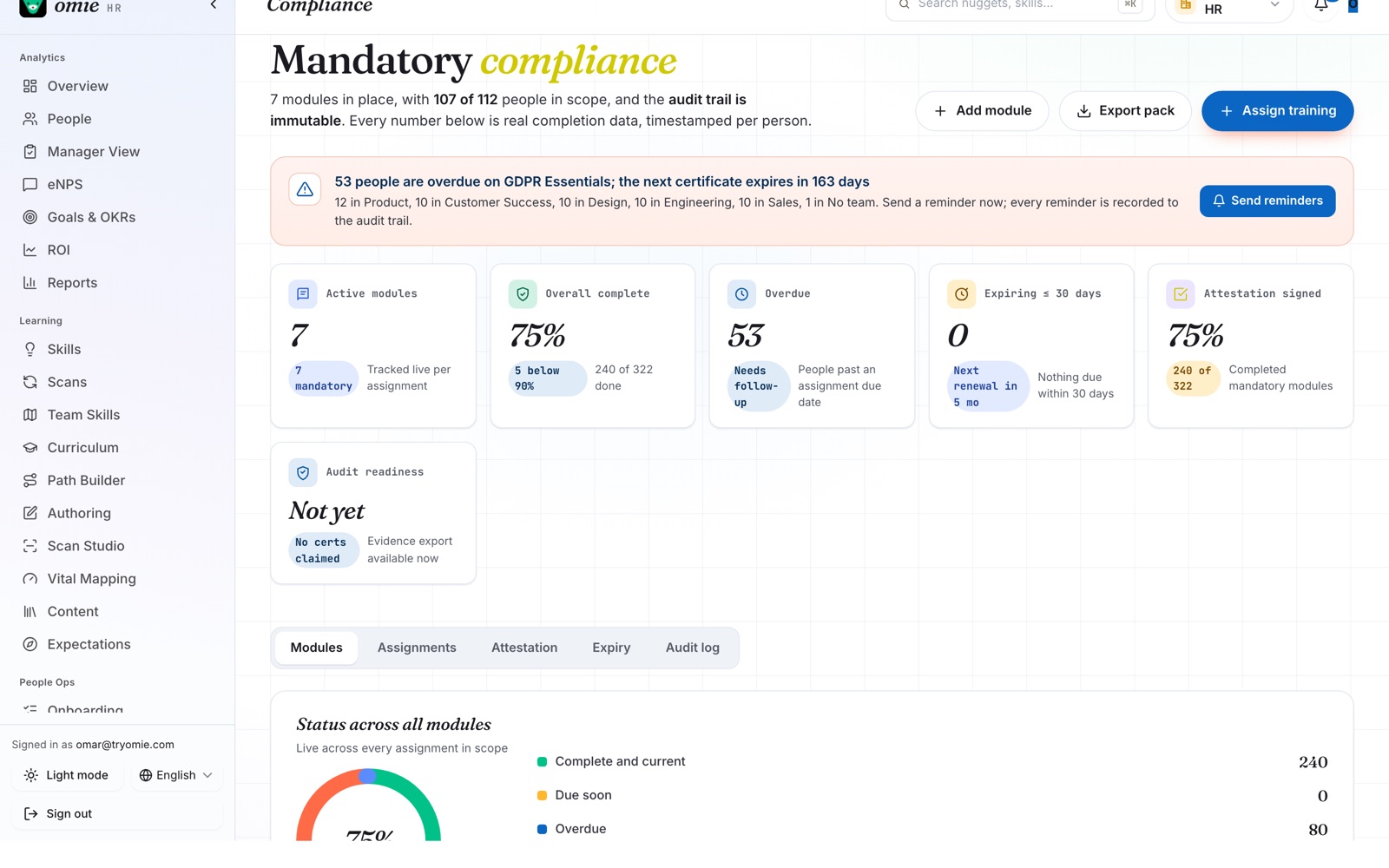The image size is (1389, 868).
Task: Click the 'Needs follow-up' badge
Action: pos(758,386)
